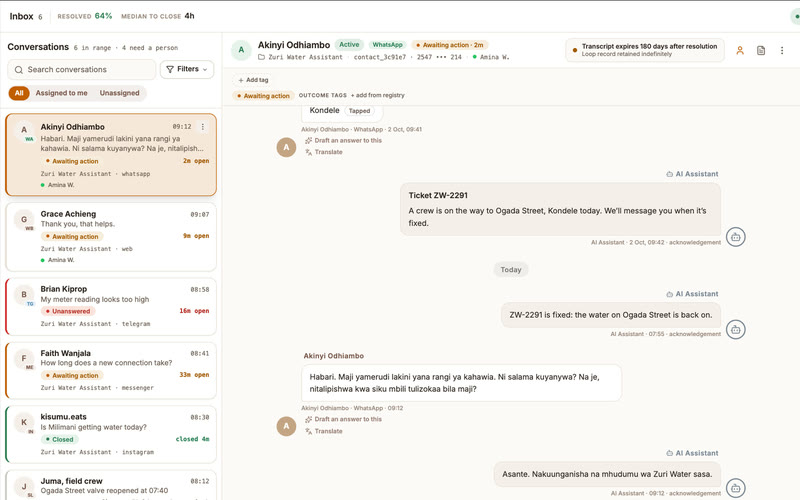Open Brian Kiprop conversation
800x500 pixels.
click(111, 306)
